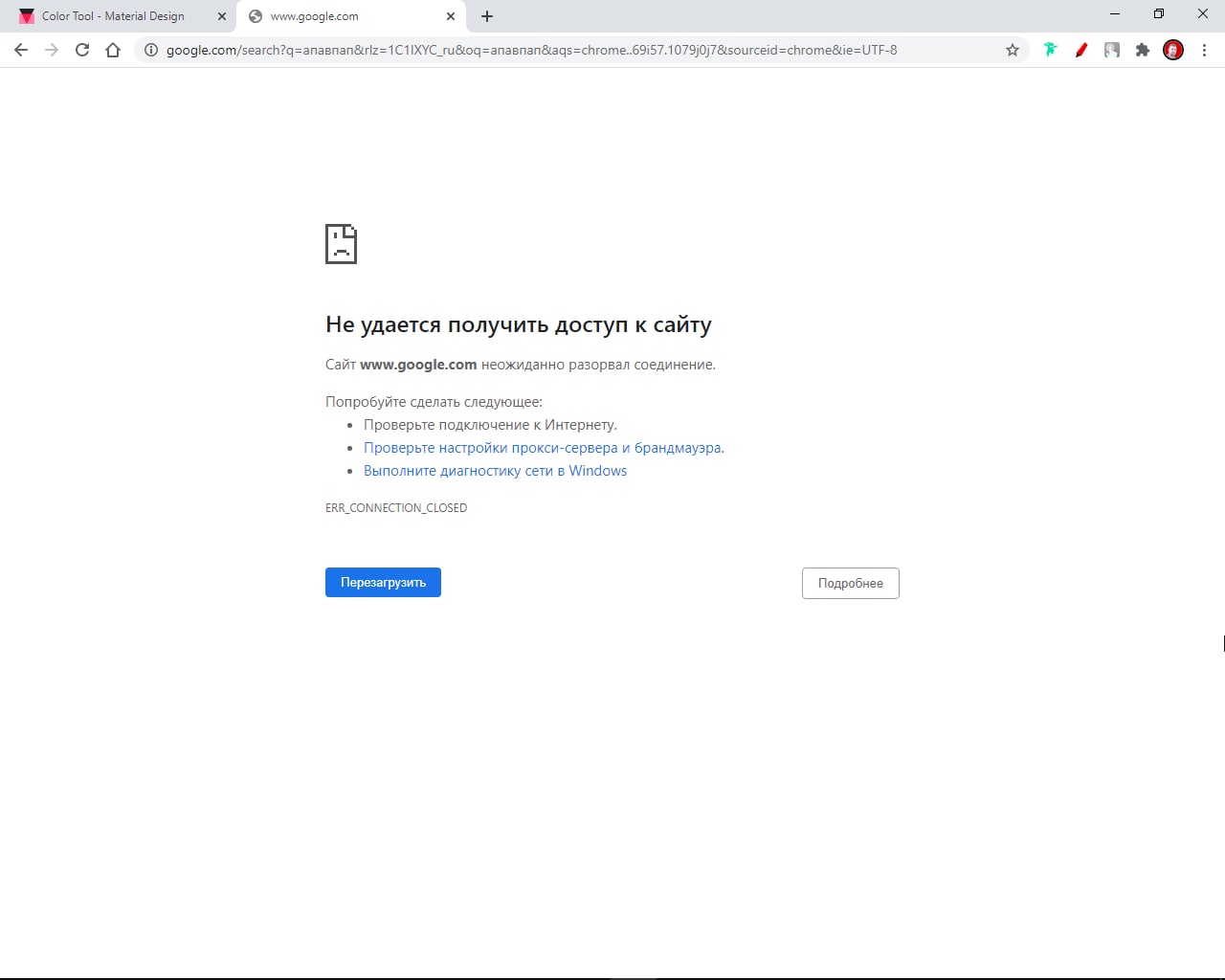The image size is (1225, 980).
Task: Click the Подробнее button
Action: (851, 583)
